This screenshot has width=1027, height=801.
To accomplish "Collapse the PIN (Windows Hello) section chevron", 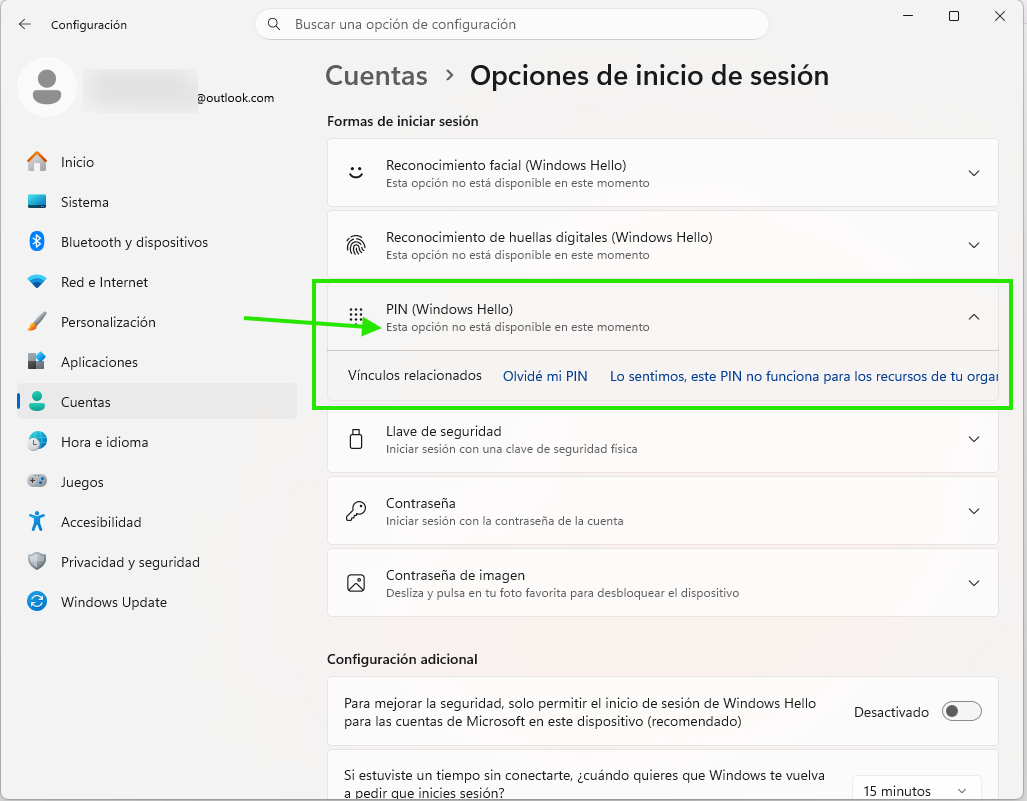I will 974,317.
